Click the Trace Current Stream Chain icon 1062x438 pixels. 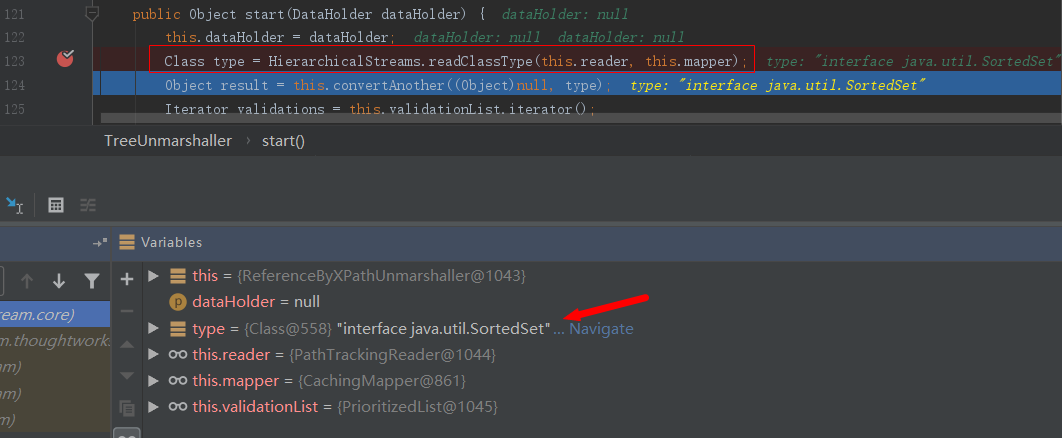[x=88, y=205]
